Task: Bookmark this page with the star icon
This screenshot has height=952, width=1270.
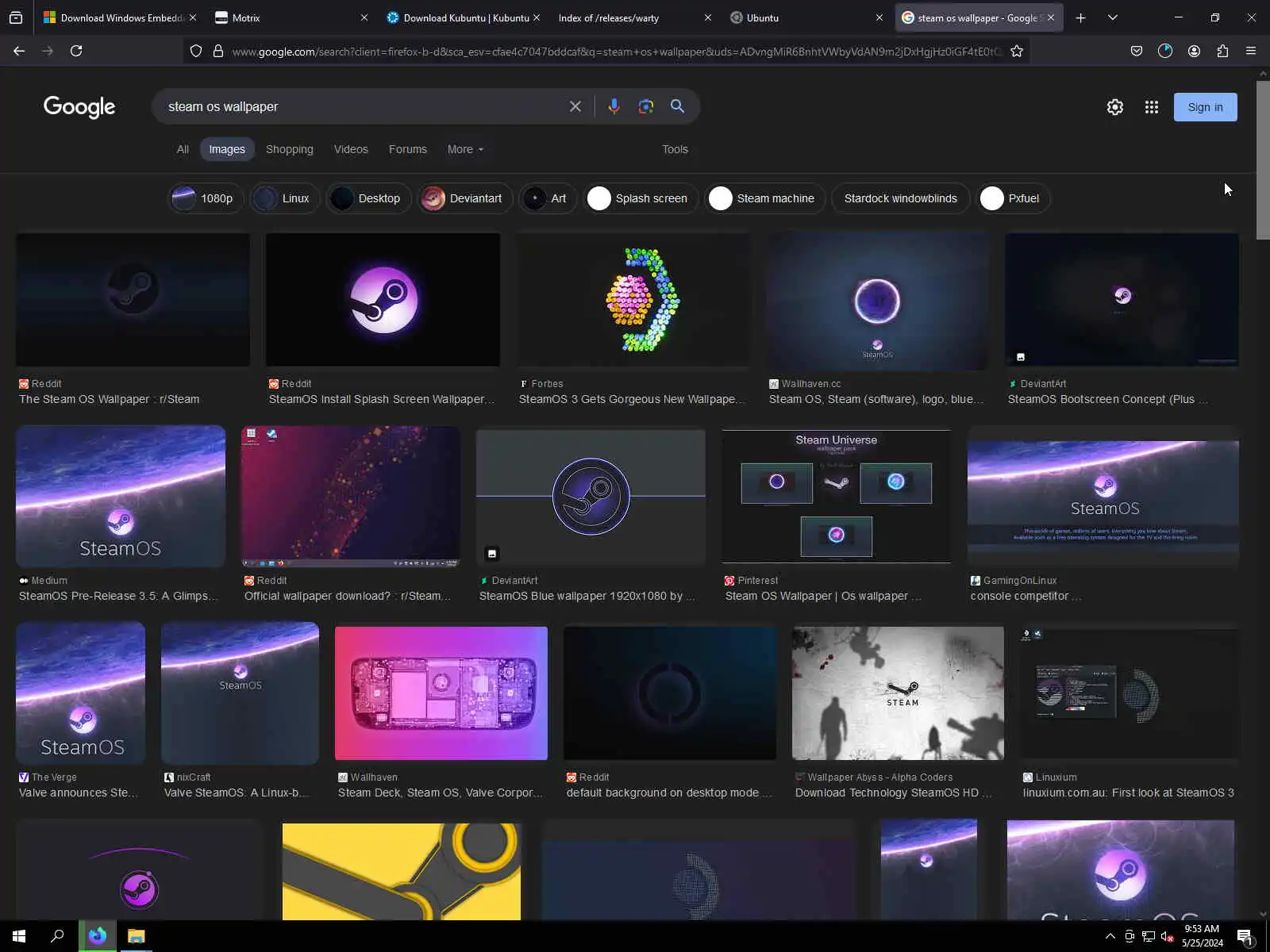Action: click(1017, 51)
